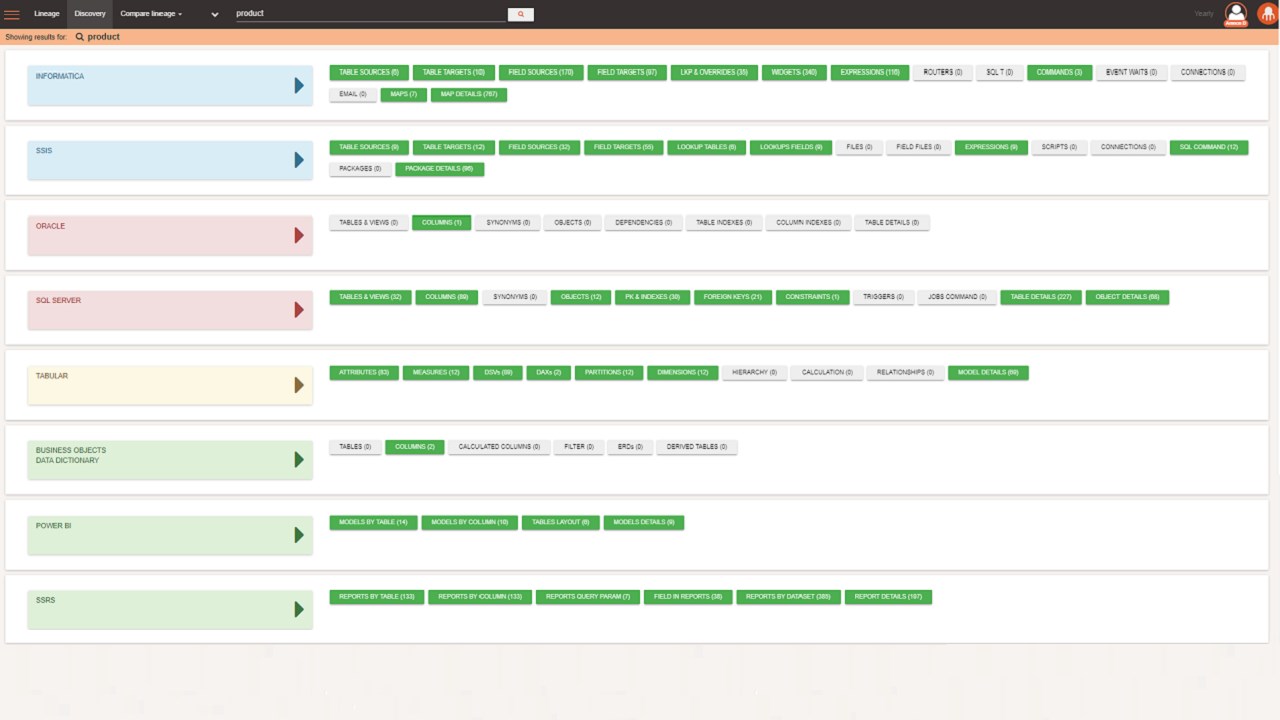The width and height of the screenshot is (1280, 720).
Task: Open the user profile avatar
Action: tap(1236, 14)
